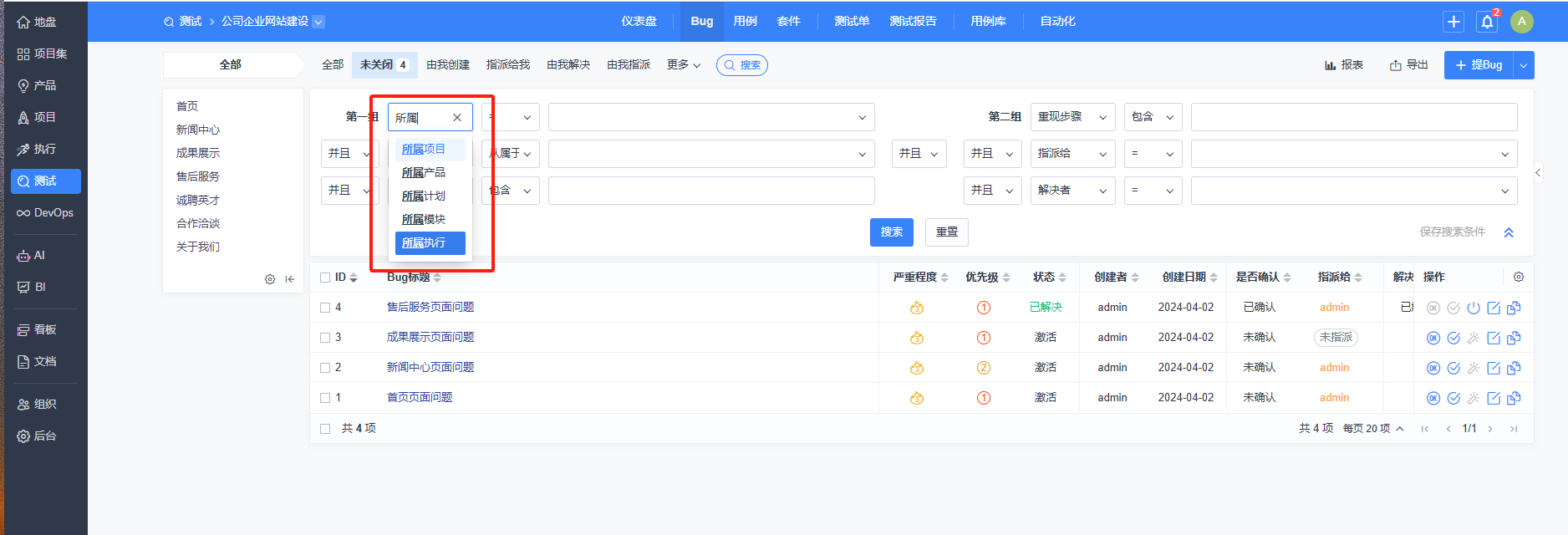
Task: Open the 指派给 field dropdown in second group
Action: coord(1073,154)
